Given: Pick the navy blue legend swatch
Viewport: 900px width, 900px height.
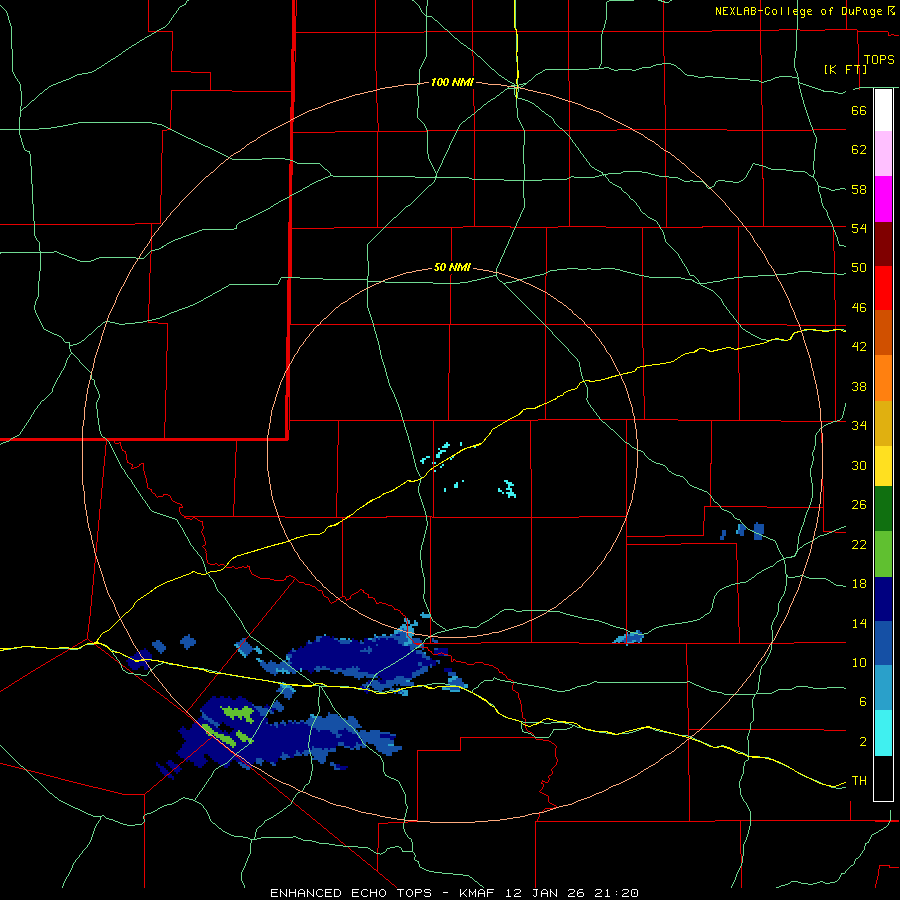Looking at the screenshot, I should click(883, 599).
